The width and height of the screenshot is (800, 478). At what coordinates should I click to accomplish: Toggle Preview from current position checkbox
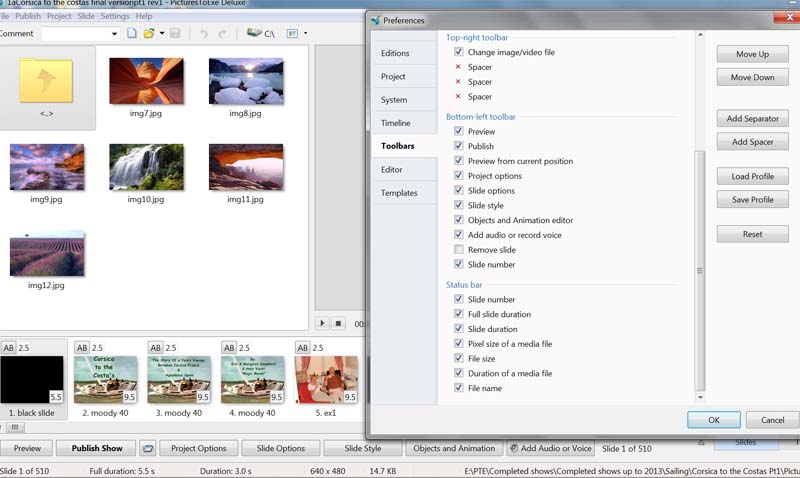tap(459, 161)
